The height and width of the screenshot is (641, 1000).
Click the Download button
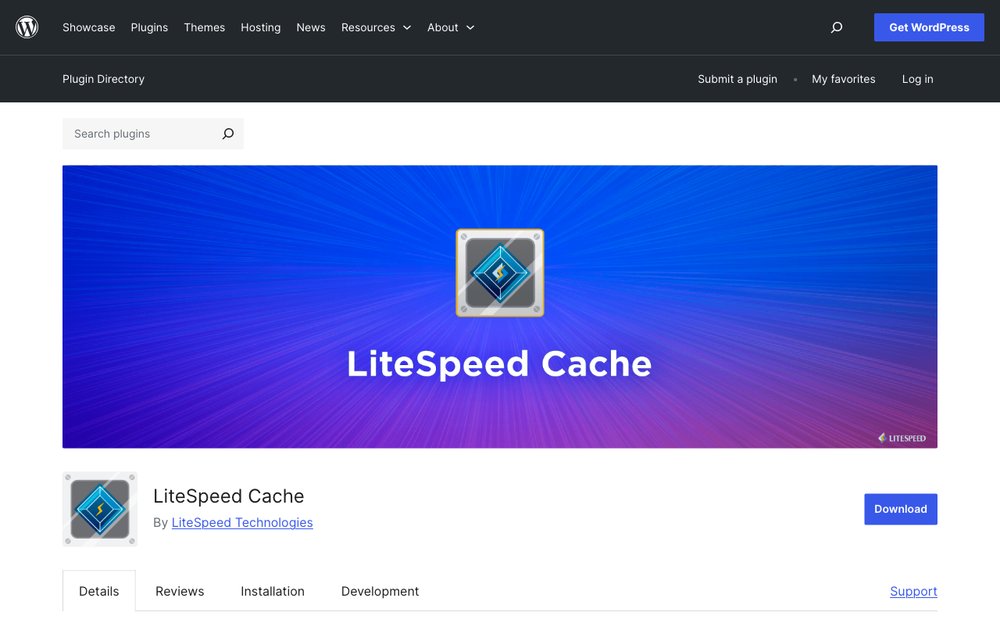(x=901, y=509)
